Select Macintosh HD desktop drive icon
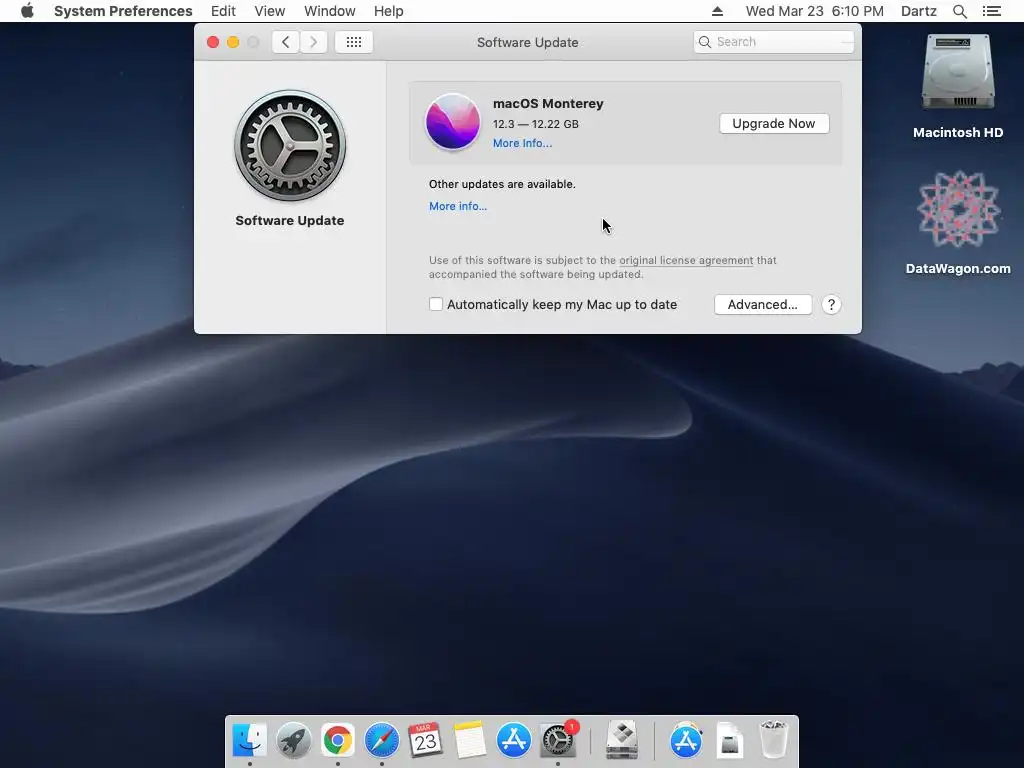This screenshot has height=768, width=1024. point(957,72)
